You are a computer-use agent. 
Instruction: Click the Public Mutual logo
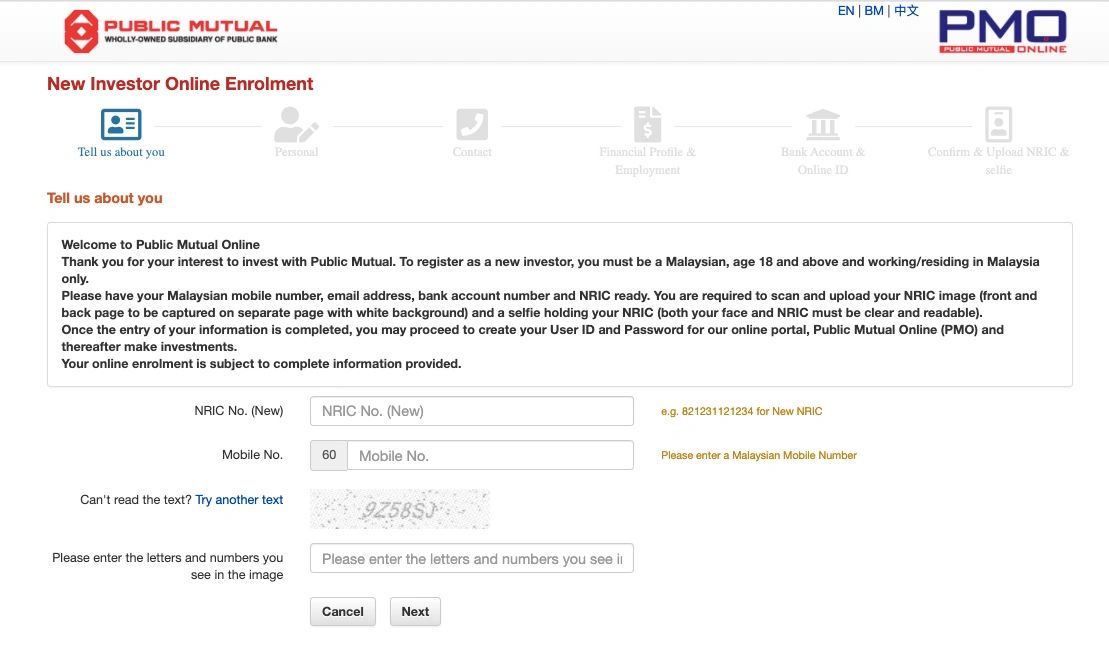(x=170, y=32)
